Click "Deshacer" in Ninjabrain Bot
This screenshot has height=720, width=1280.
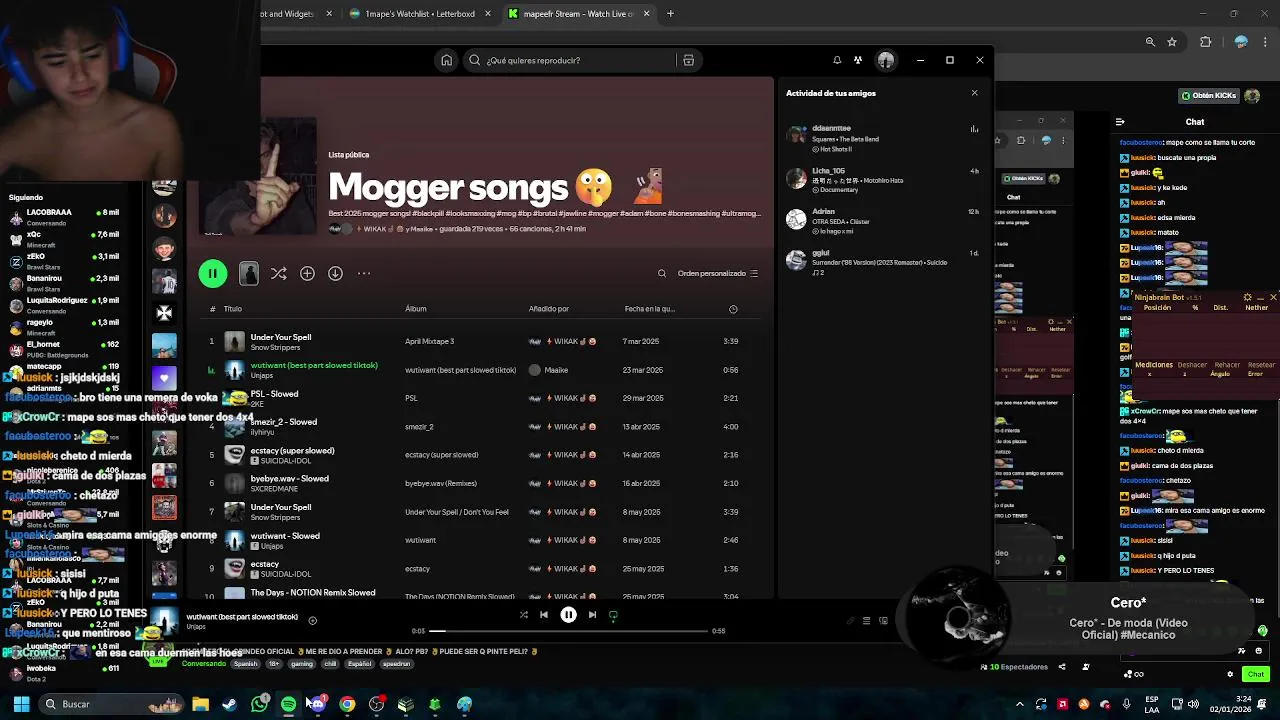(x=1192, y=365)
